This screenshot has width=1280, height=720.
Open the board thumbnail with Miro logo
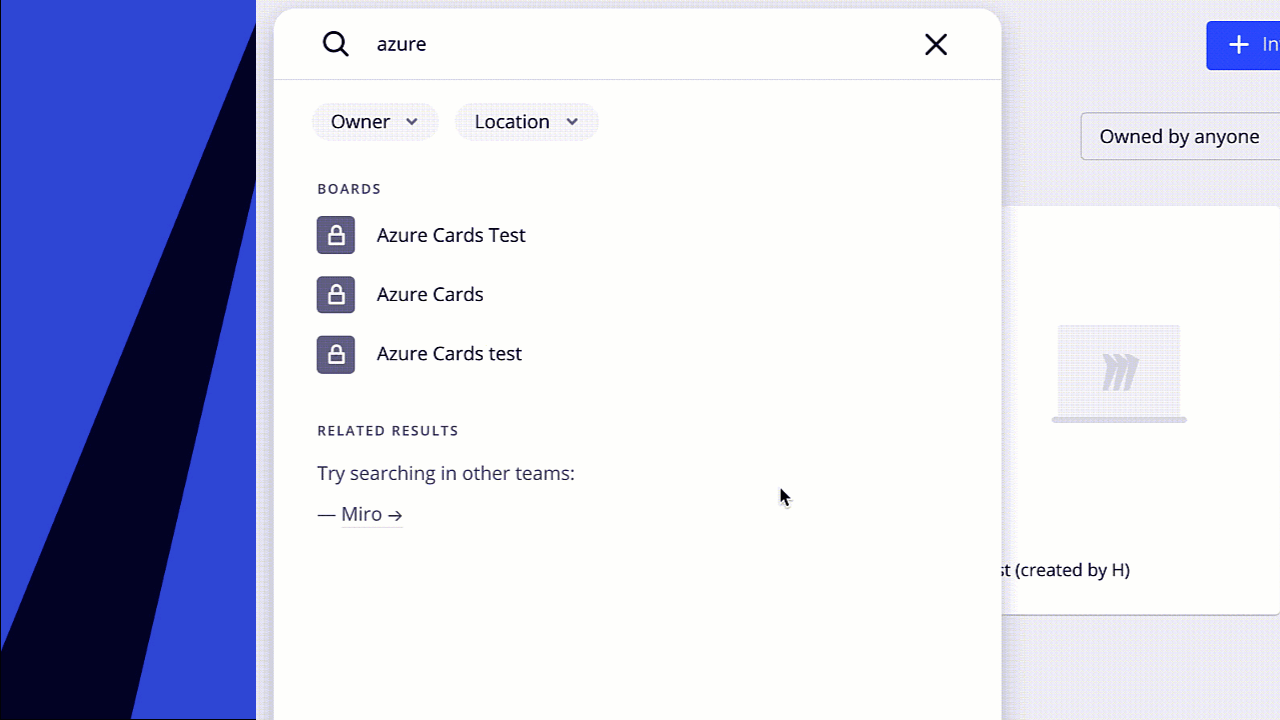click(x=1119, y=373)
